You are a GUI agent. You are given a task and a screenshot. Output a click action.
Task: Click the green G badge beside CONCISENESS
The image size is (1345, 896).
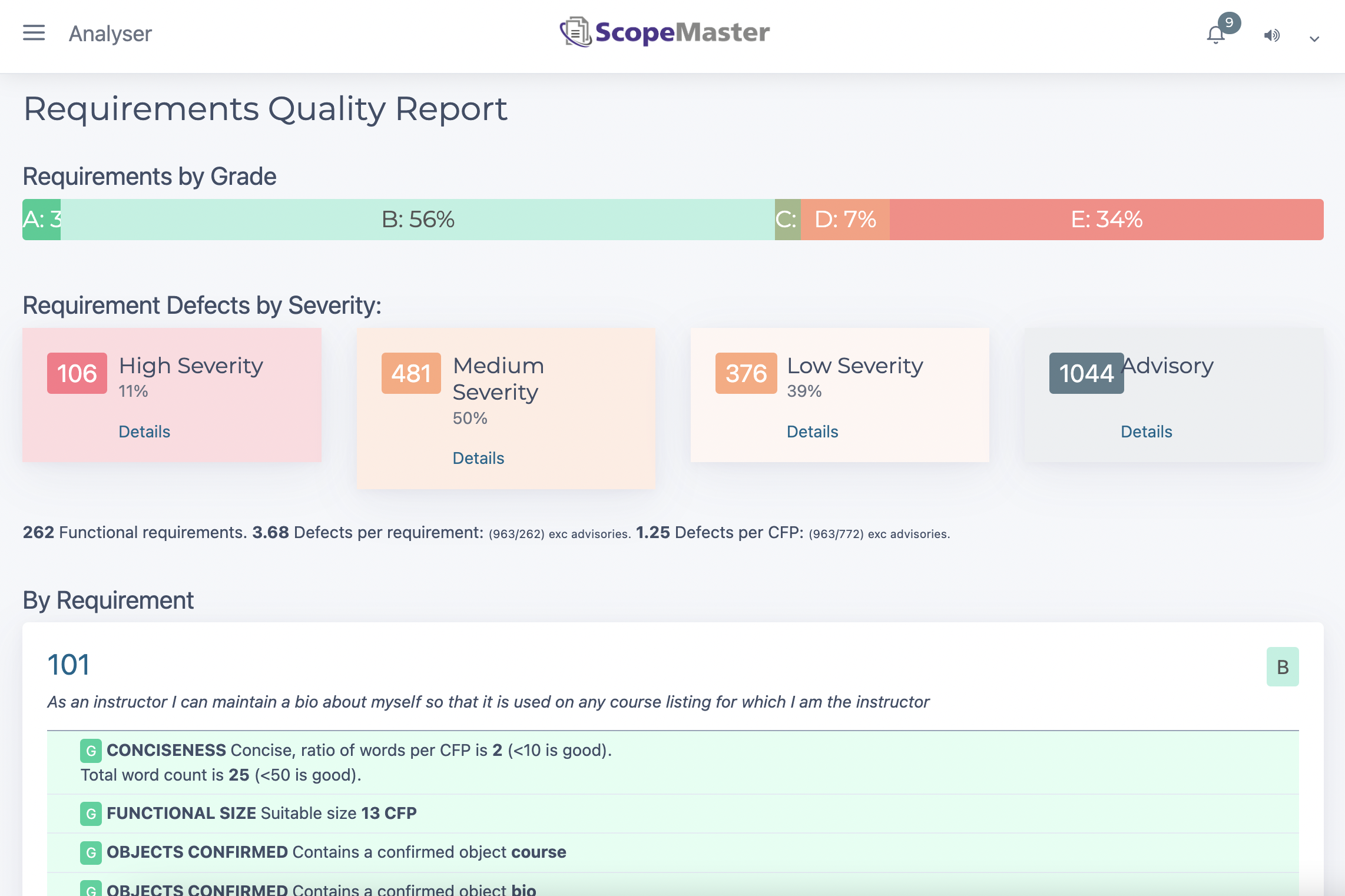point(90,750)
